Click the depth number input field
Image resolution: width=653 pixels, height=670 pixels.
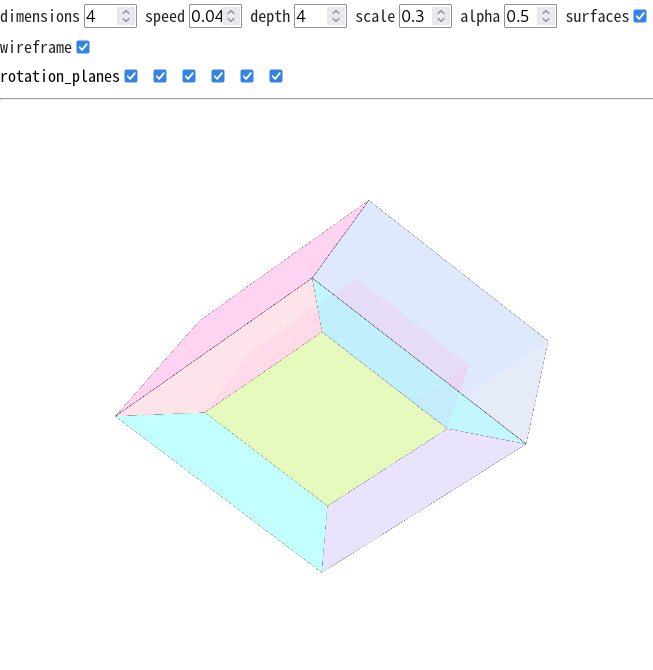pos(310,16)
